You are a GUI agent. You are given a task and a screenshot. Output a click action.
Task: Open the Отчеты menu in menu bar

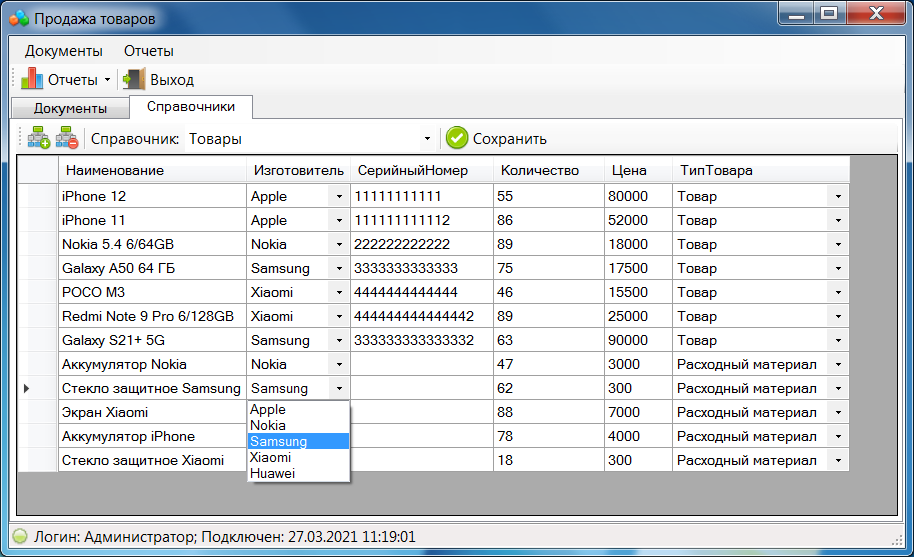click(x=149, y=51)
